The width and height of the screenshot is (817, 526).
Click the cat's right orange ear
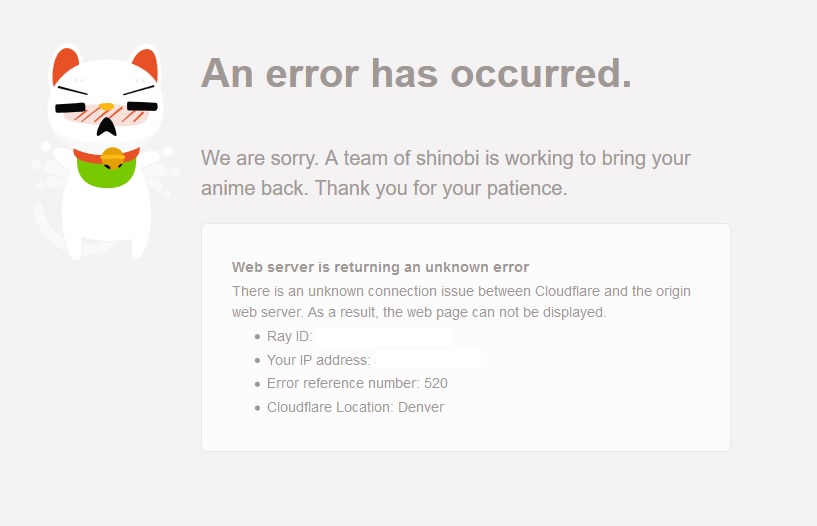145,65
